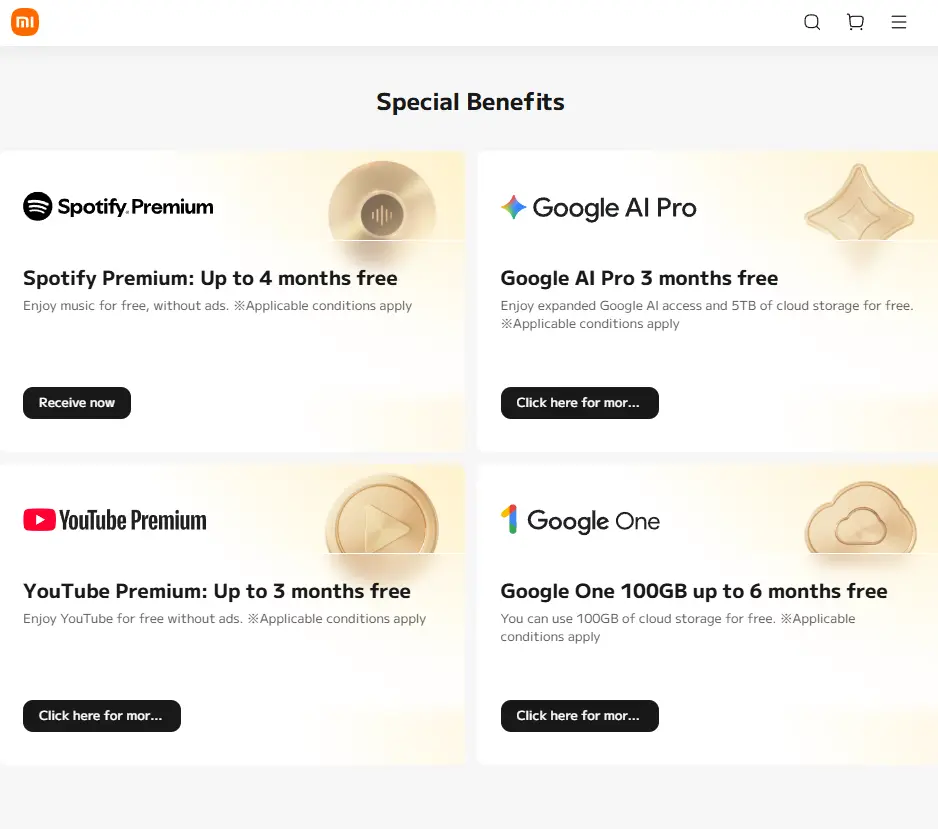Click Google AI Pro's more details button
The height and width of the screenshot is (829, 938).
coord(580,403)
